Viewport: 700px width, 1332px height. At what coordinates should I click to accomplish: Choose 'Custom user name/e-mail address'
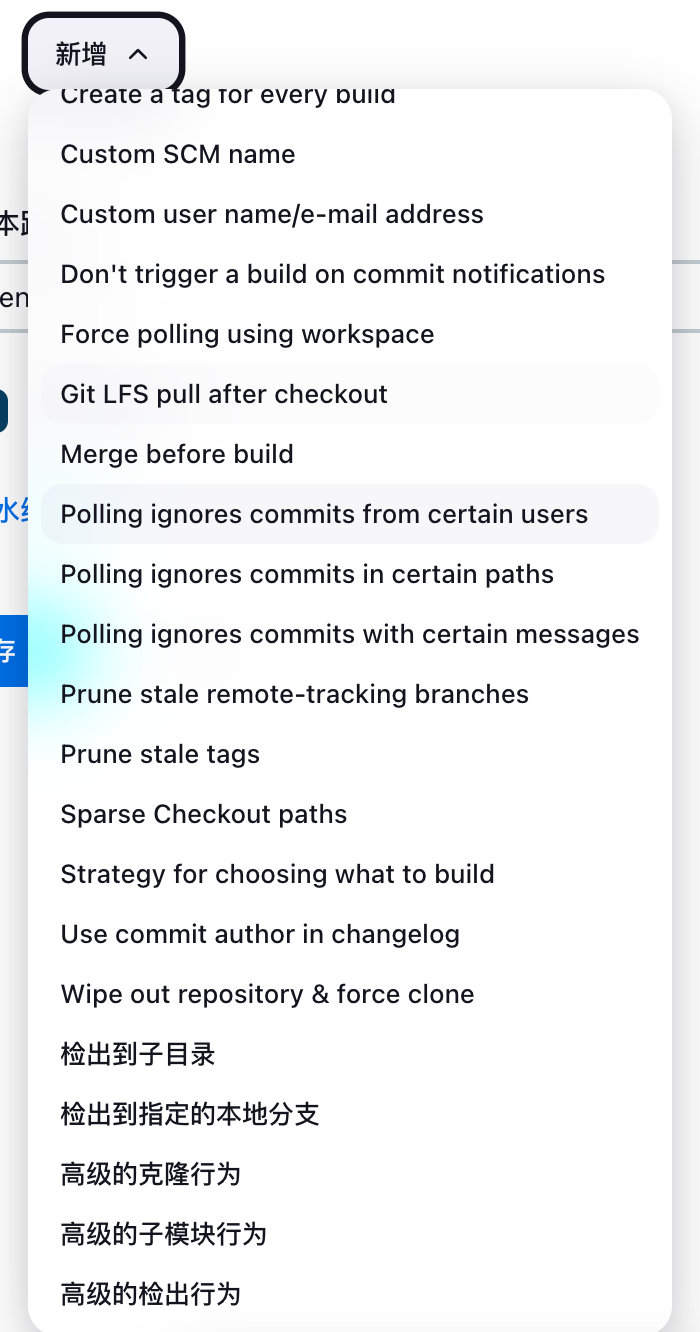click(272, 214)
